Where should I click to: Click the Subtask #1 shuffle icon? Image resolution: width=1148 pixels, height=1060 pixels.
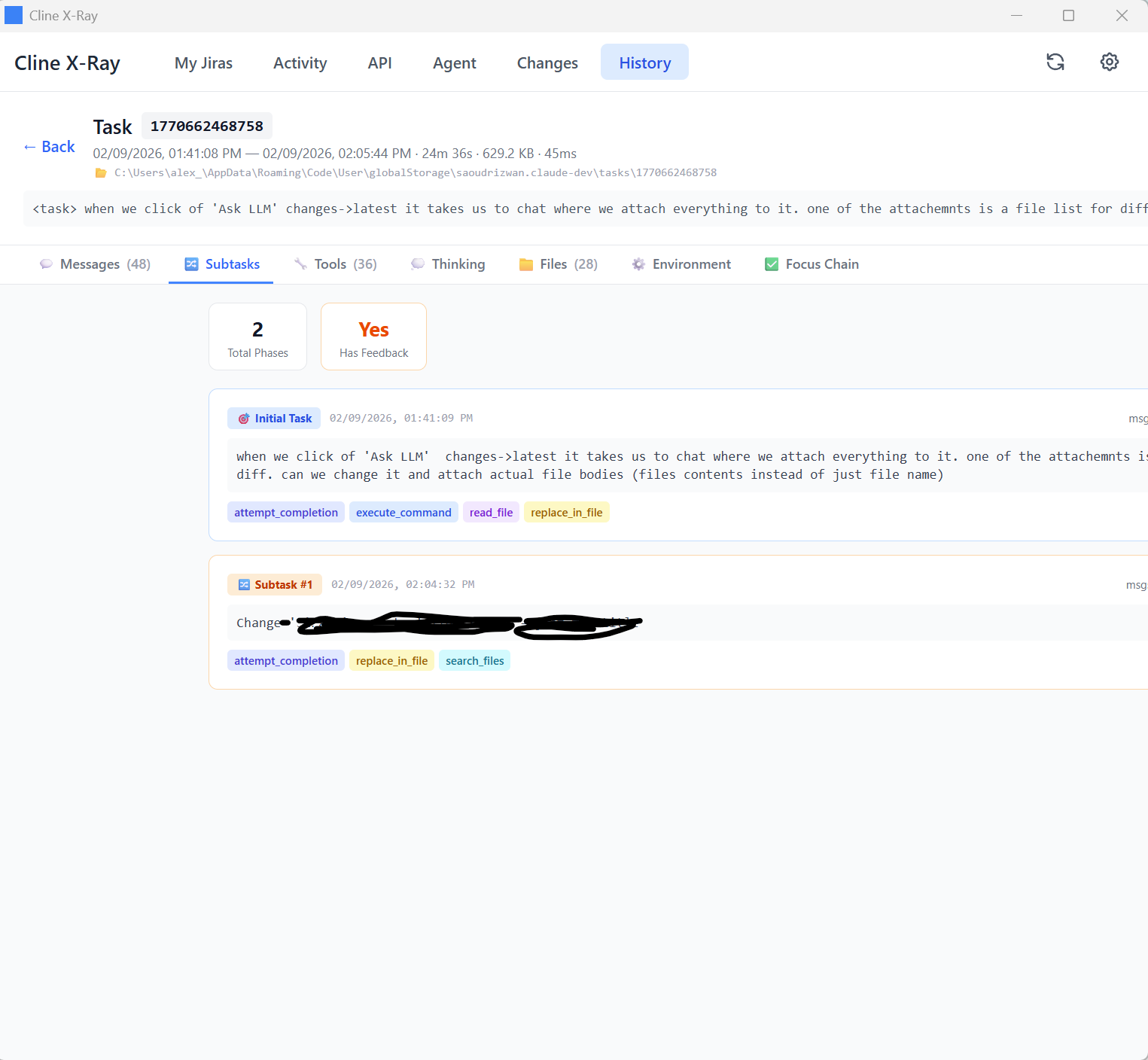click(244, 585)
